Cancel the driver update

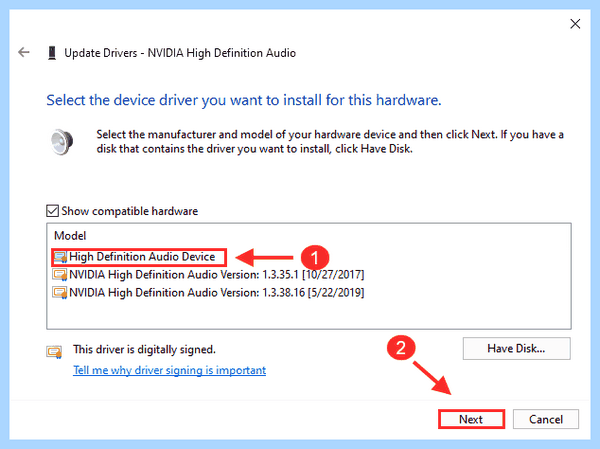546,419
